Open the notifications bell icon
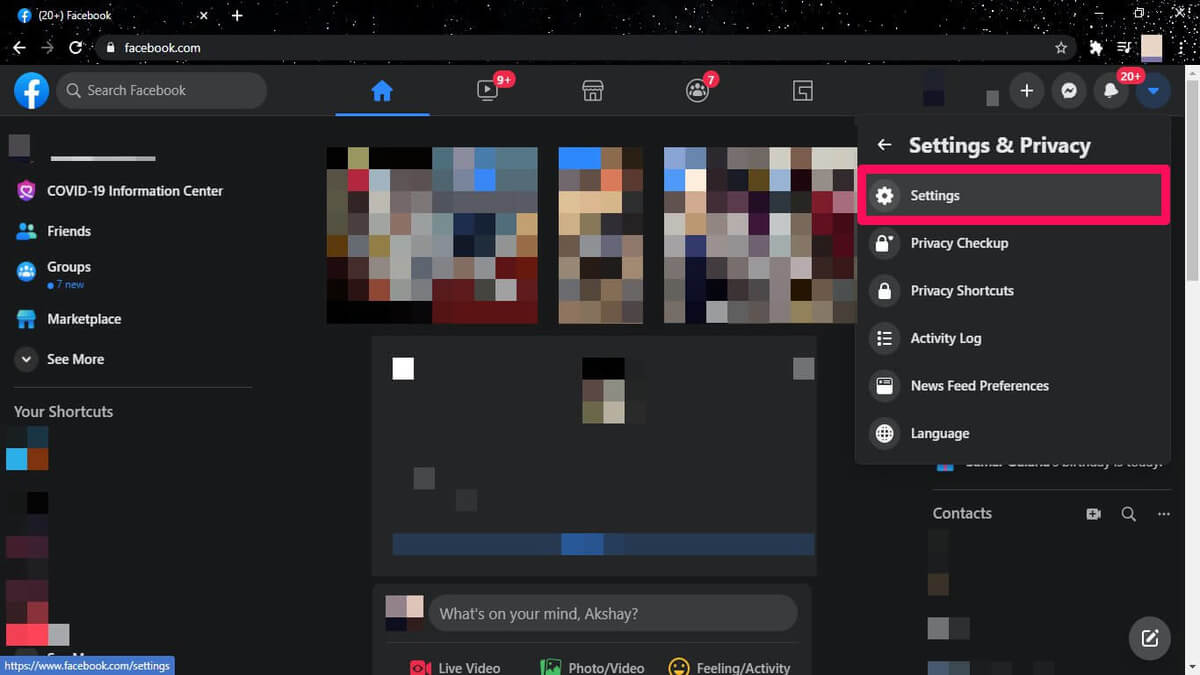 (1111, 91)
